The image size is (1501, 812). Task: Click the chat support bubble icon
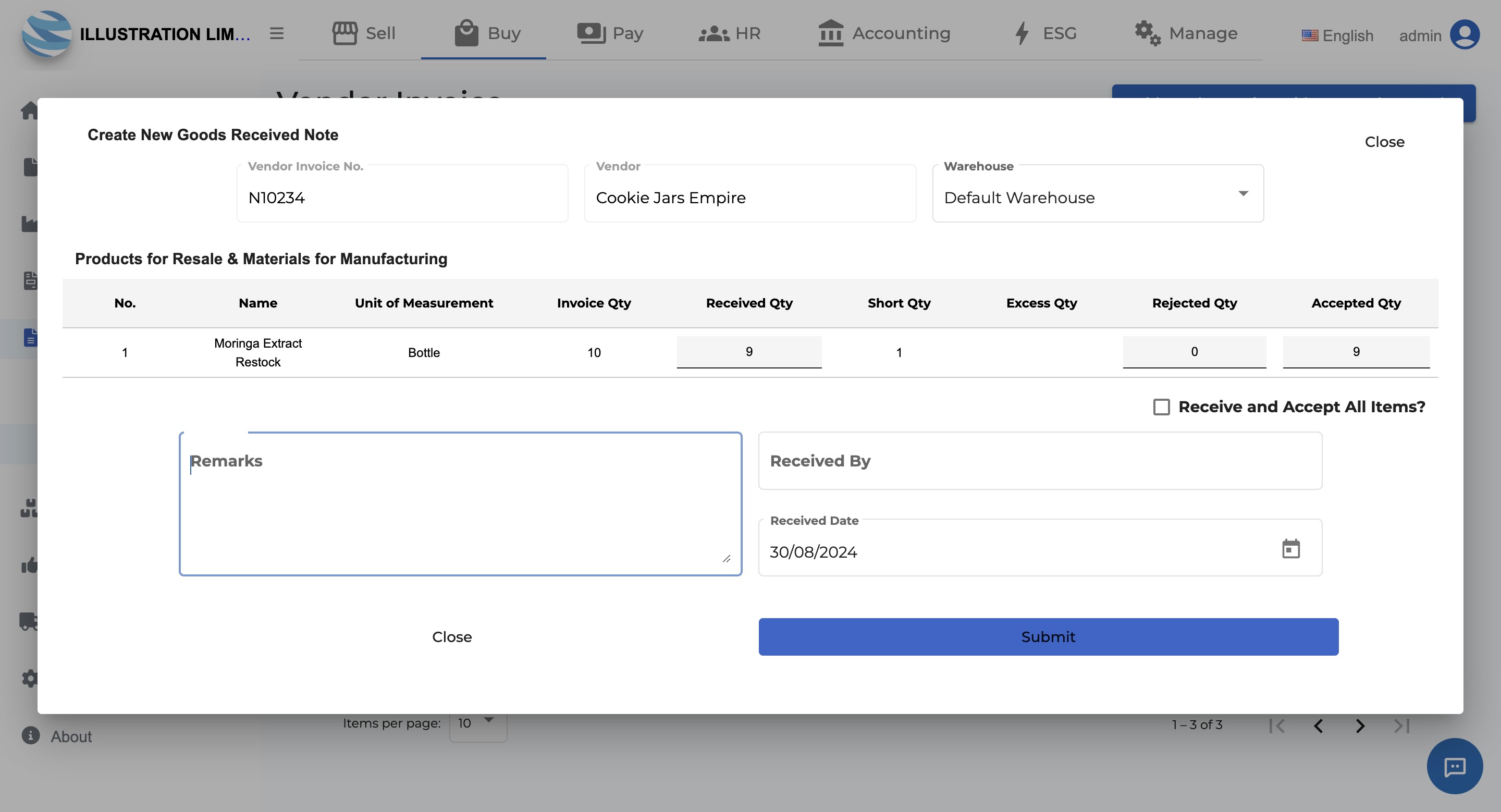tap(1455, 766)
